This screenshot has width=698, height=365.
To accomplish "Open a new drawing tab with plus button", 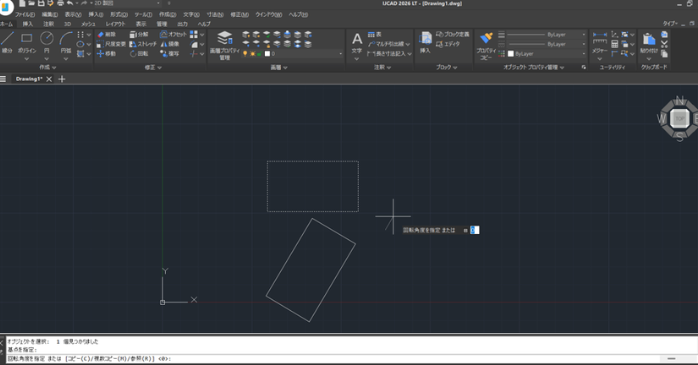I will (x=62, y=79).
